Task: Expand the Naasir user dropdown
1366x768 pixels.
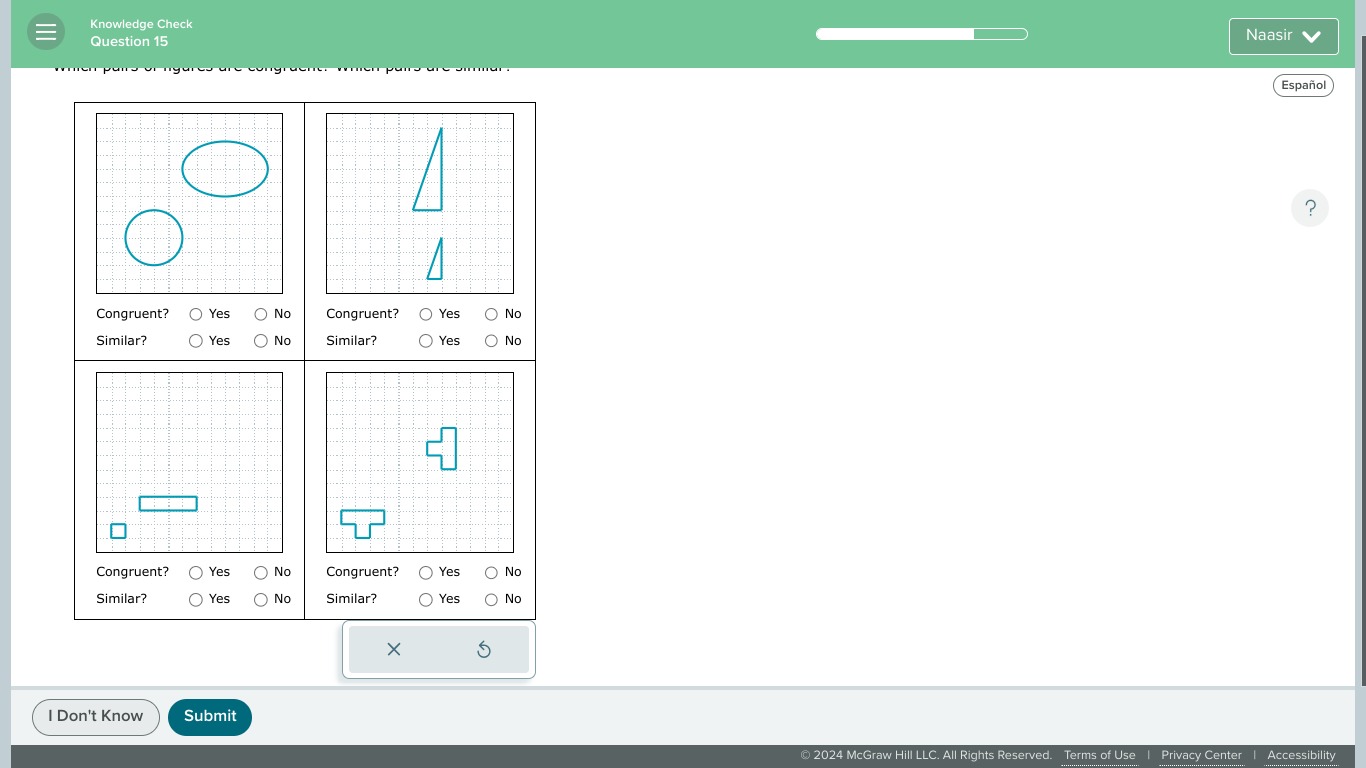Action: 1283,36
